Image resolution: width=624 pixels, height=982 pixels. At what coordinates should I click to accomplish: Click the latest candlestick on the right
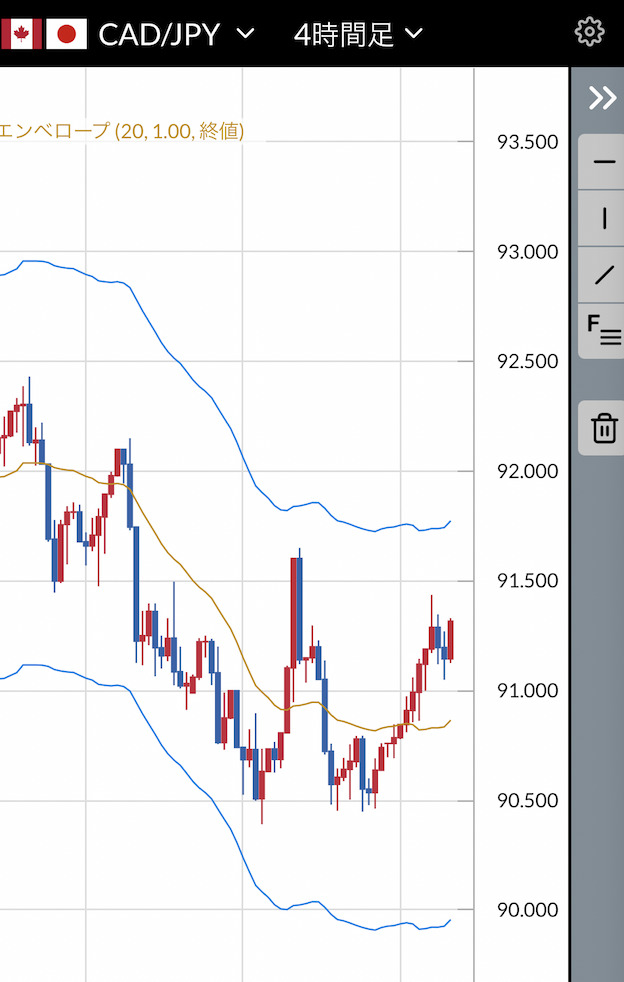(x=451, y=640)
